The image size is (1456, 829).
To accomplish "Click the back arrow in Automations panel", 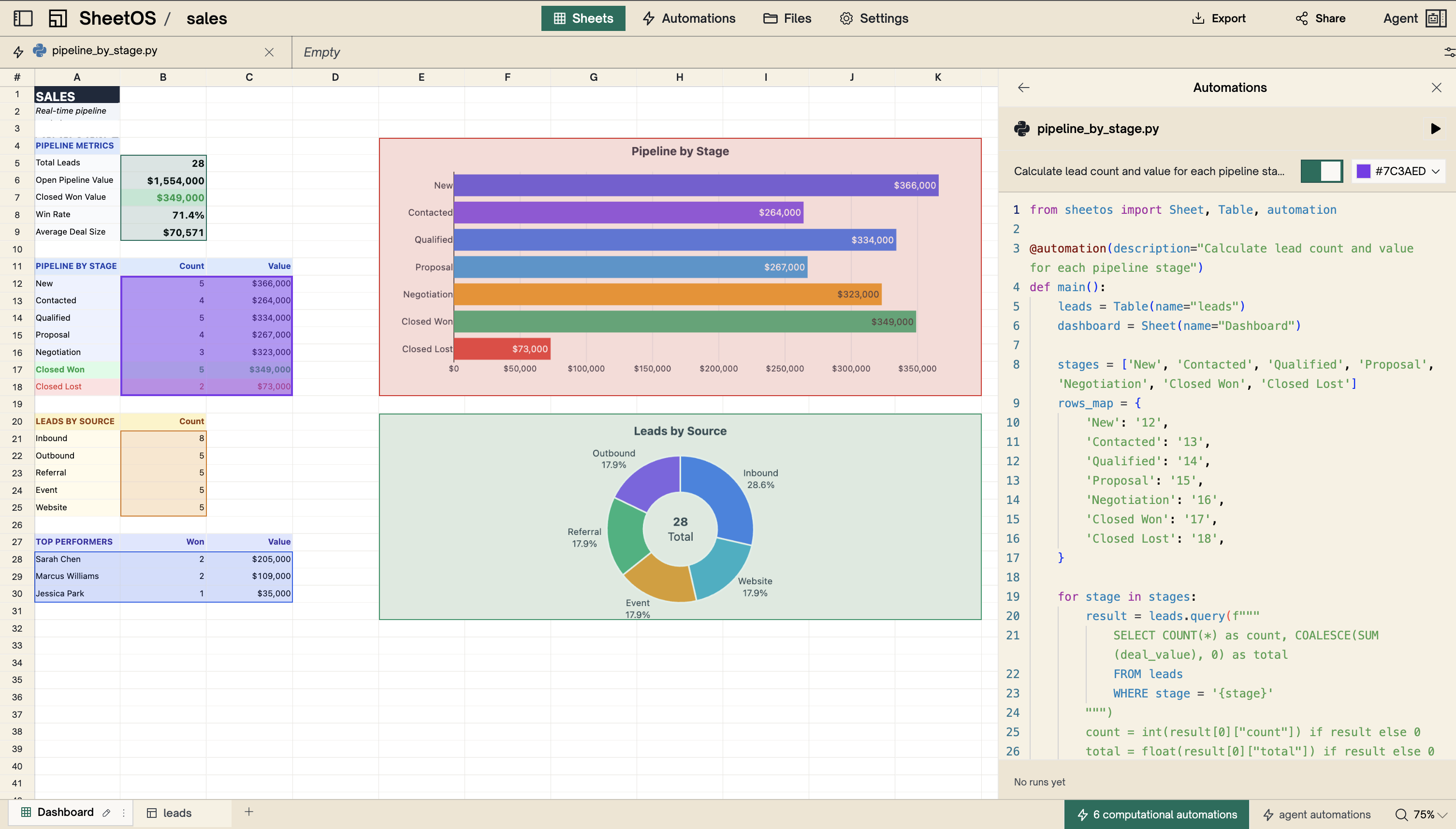I will [x=1023, y=88].
